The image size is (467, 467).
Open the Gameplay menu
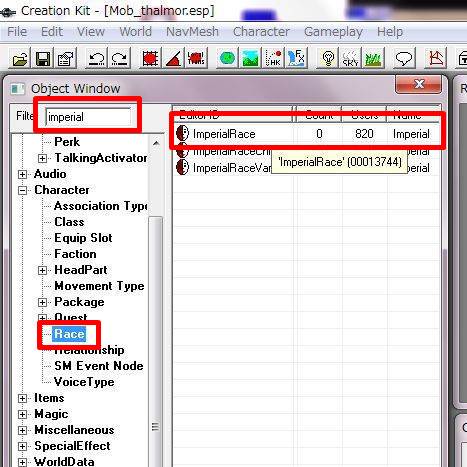tap(333, 32)
